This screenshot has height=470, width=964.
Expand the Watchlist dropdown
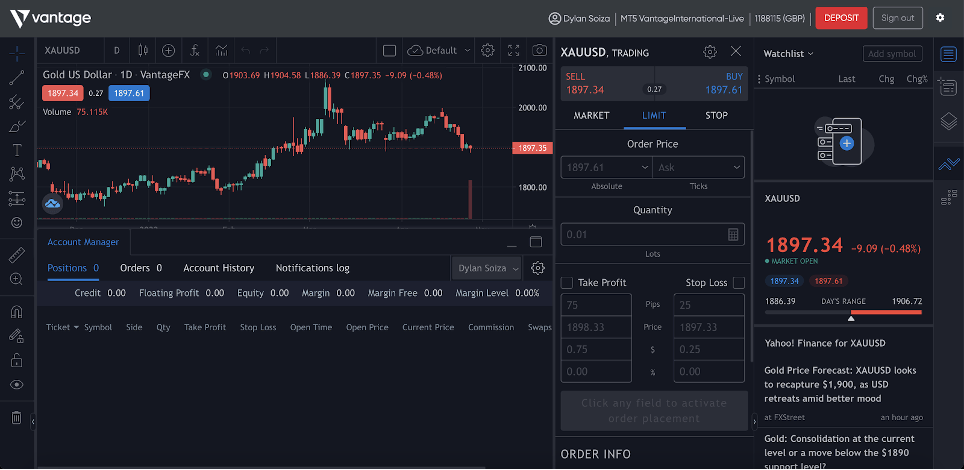788,53
